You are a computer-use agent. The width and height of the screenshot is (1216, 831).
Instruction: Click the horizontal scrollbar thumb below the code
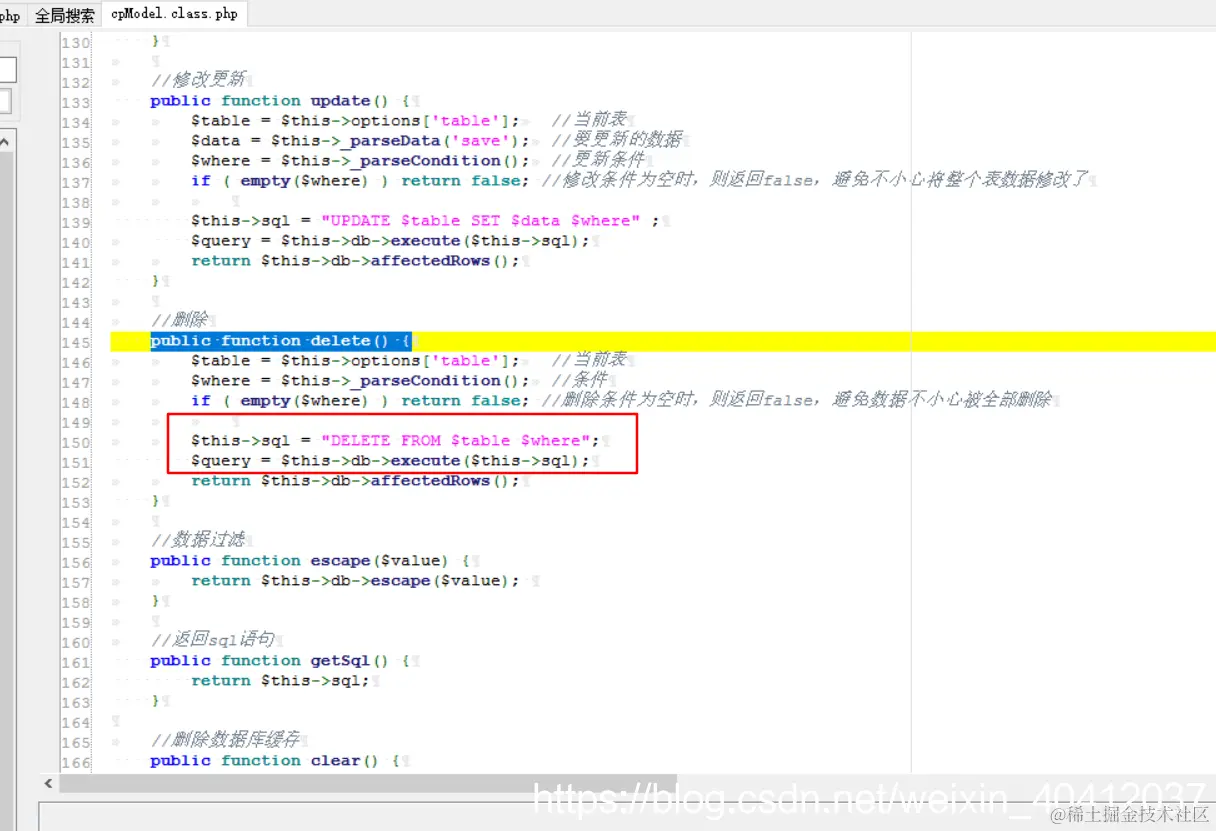pyautogui.click(x=368, y=782)
